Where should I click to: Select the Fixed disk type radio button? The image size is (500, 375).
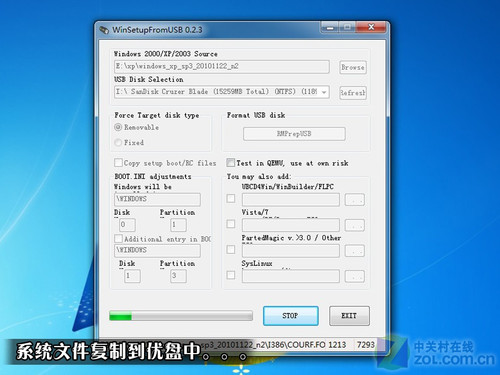tap(118, 142)
